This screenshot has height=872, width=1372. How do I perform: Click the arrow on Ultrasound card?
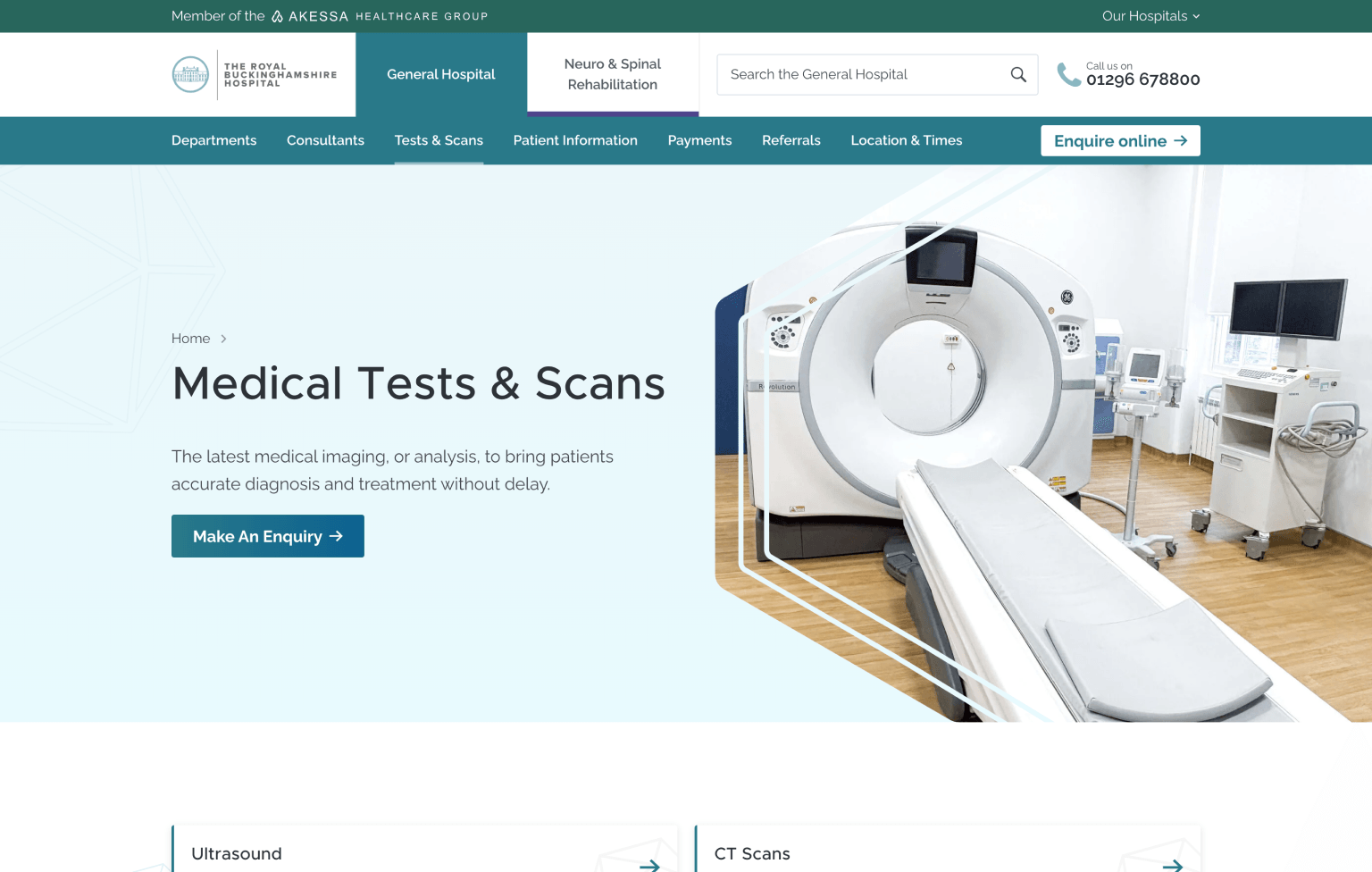coord(649,864)
